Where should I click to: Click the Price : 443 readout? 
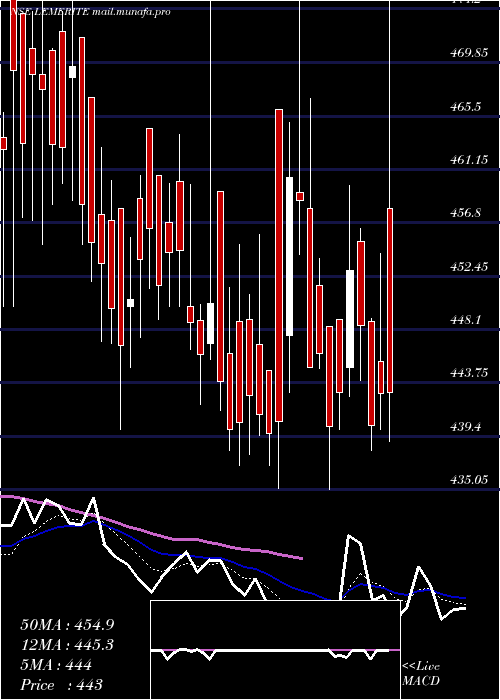[x=62, y=685]
